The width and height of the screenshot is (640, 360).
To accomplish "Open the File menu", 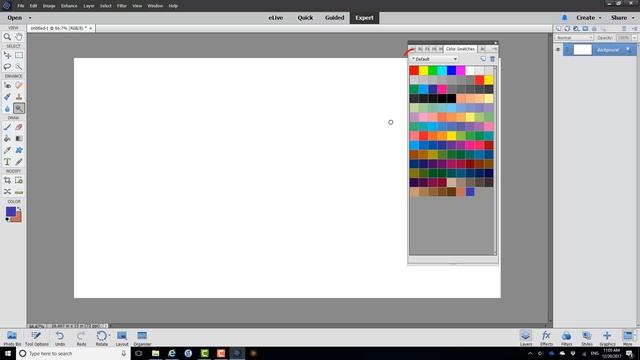I will coord(21,6).
